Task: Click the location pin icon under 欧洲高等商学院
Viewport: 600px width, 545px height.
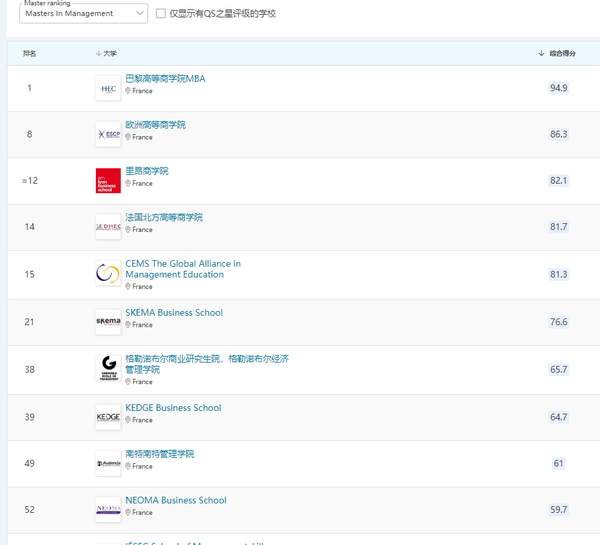Action: point(128,137)
